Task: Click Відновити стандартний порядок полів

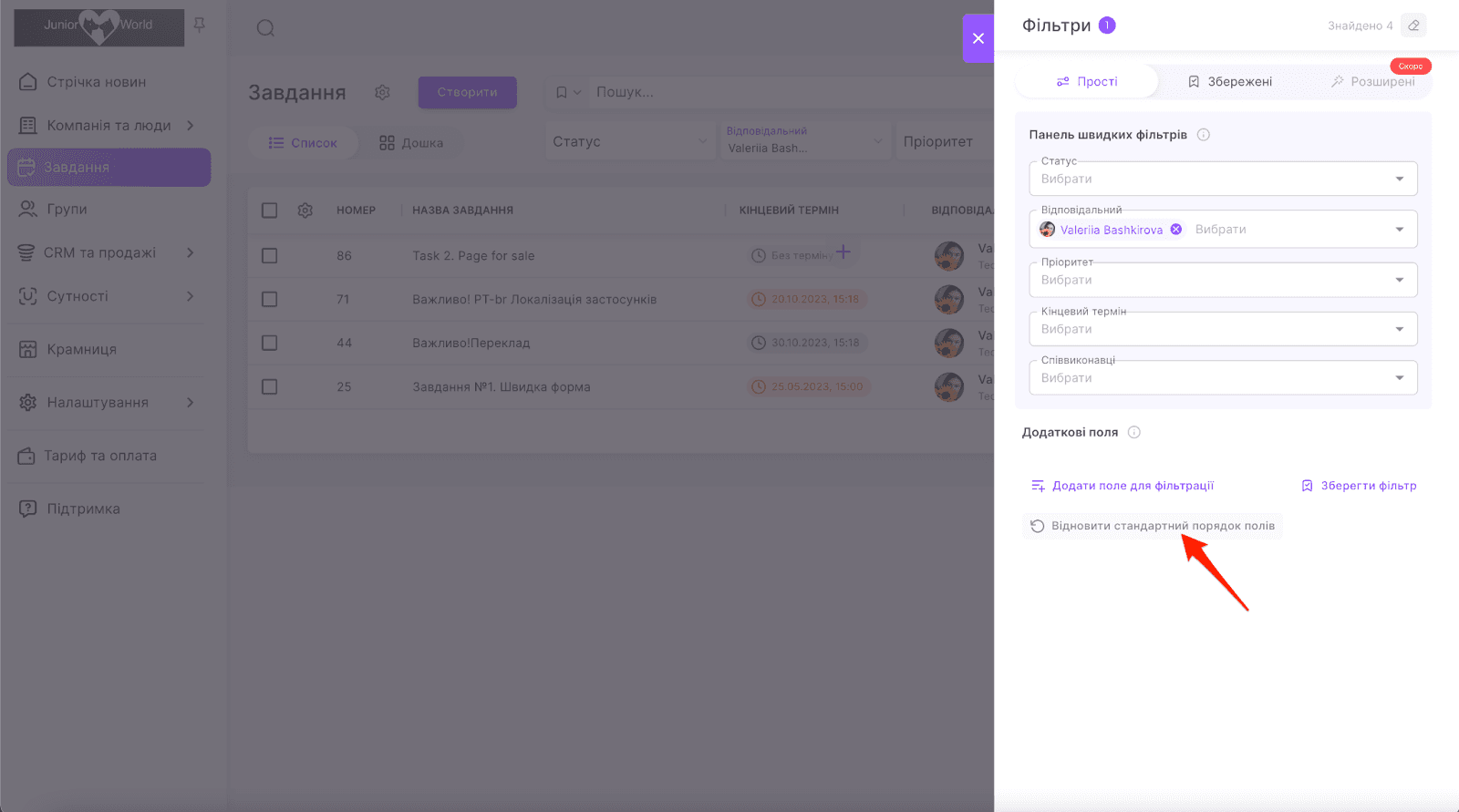Action: [1153, 526]
